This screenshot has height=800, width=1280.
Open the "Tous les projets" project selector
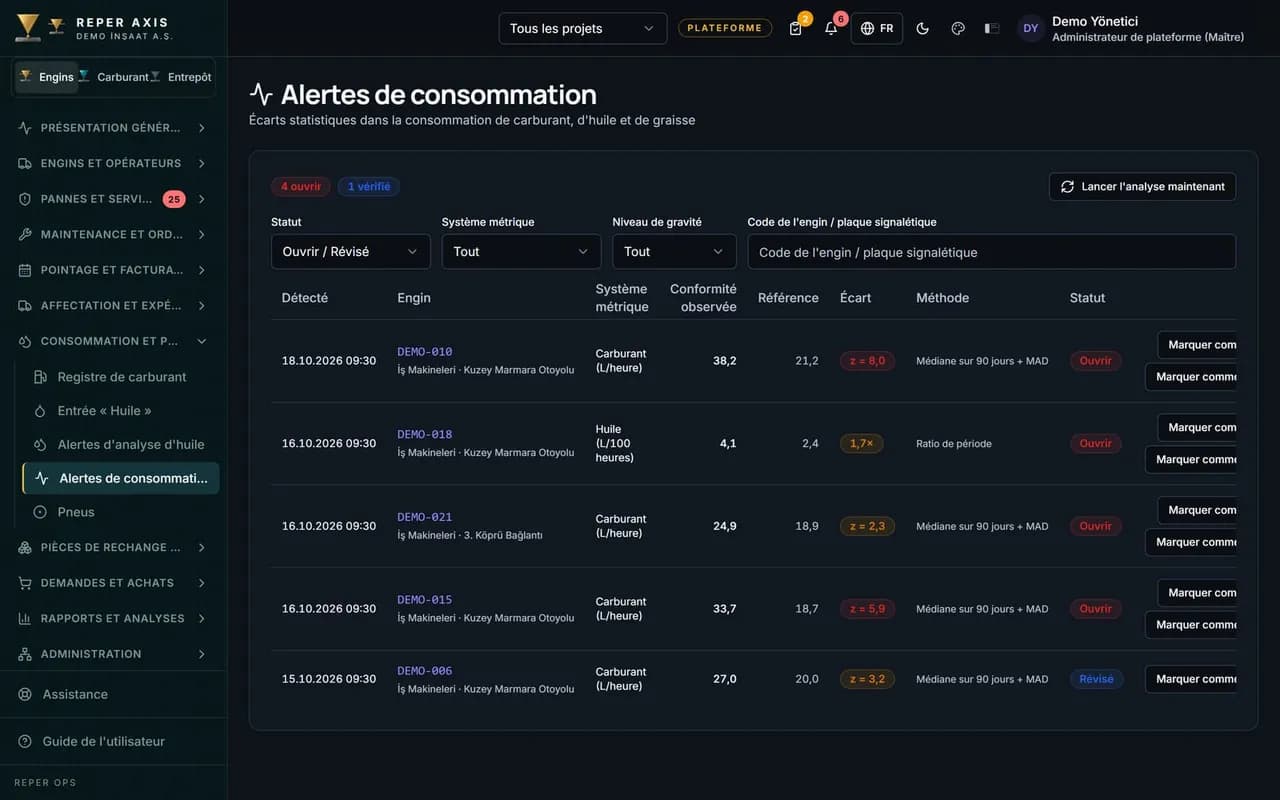[583, 28]
